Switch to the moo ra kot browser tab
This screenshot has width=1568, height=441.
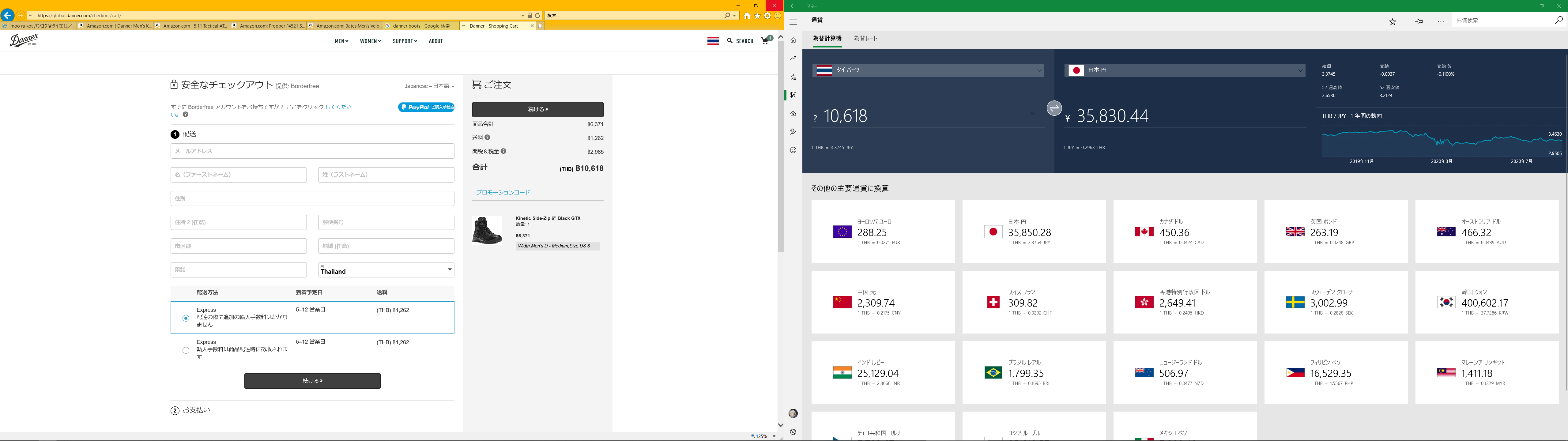[38, 26]
